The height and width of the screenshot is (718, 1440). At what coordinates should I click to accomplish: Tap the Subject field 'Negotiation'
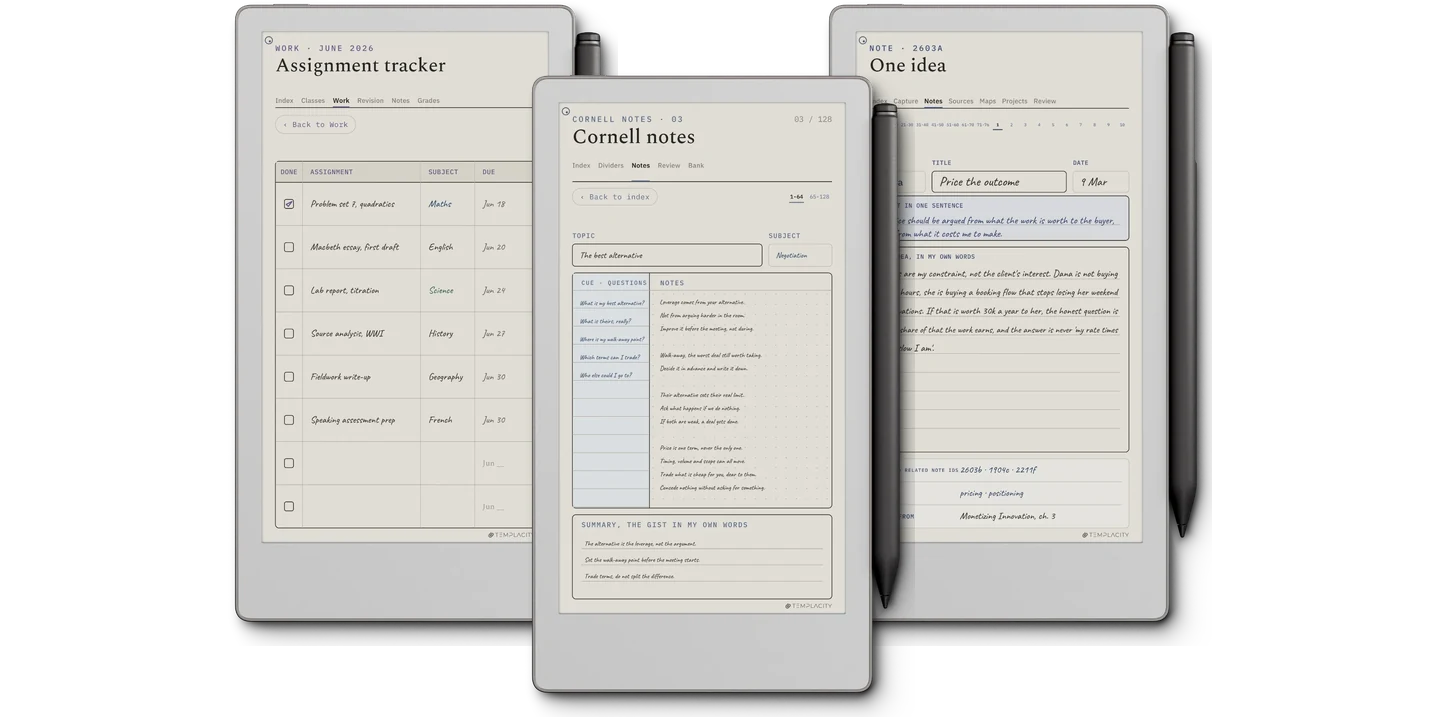800,255
